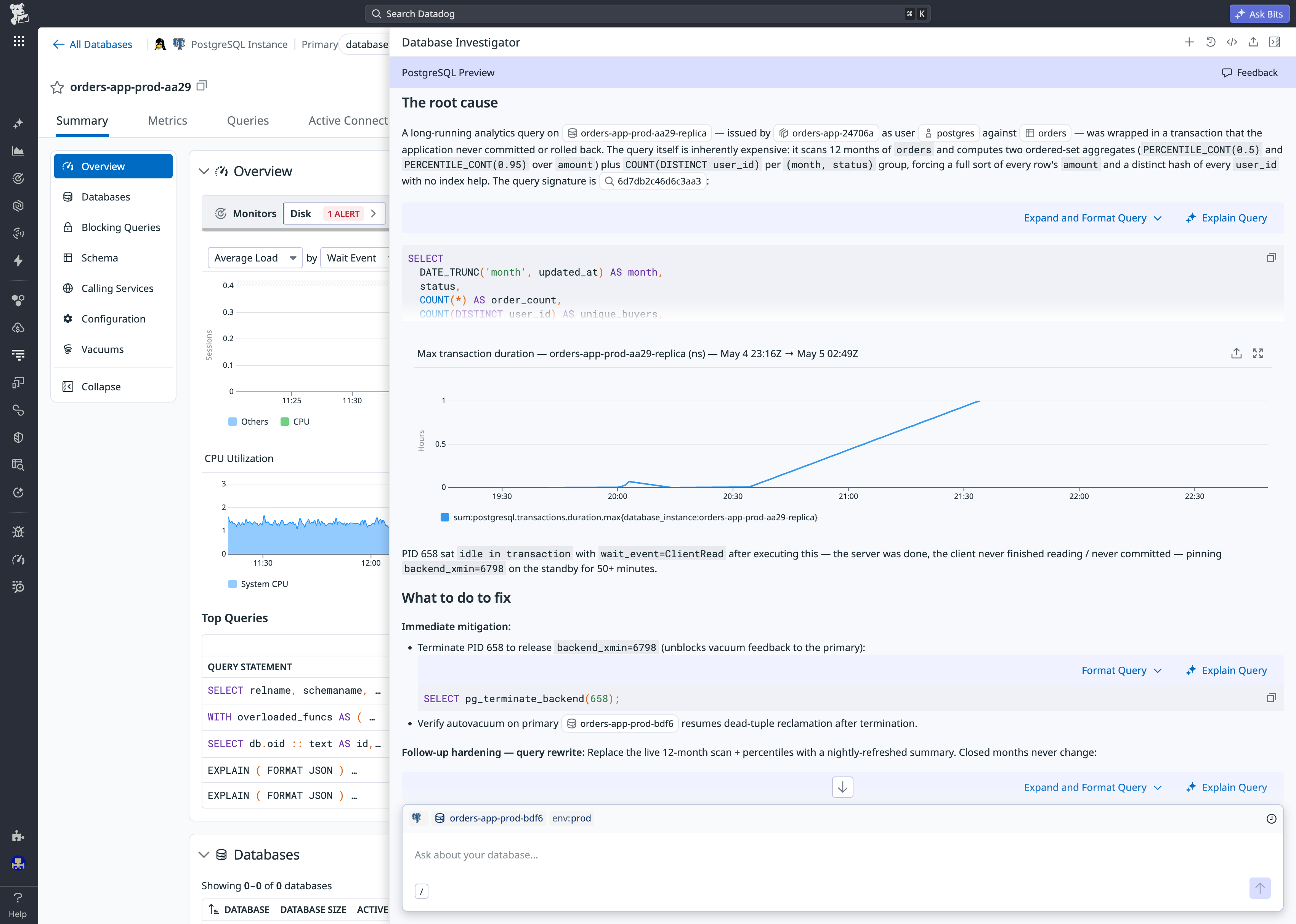Open the Configuration side menu item
The height and width of the screenshot is (924, 1296).
tap(113, 319)
